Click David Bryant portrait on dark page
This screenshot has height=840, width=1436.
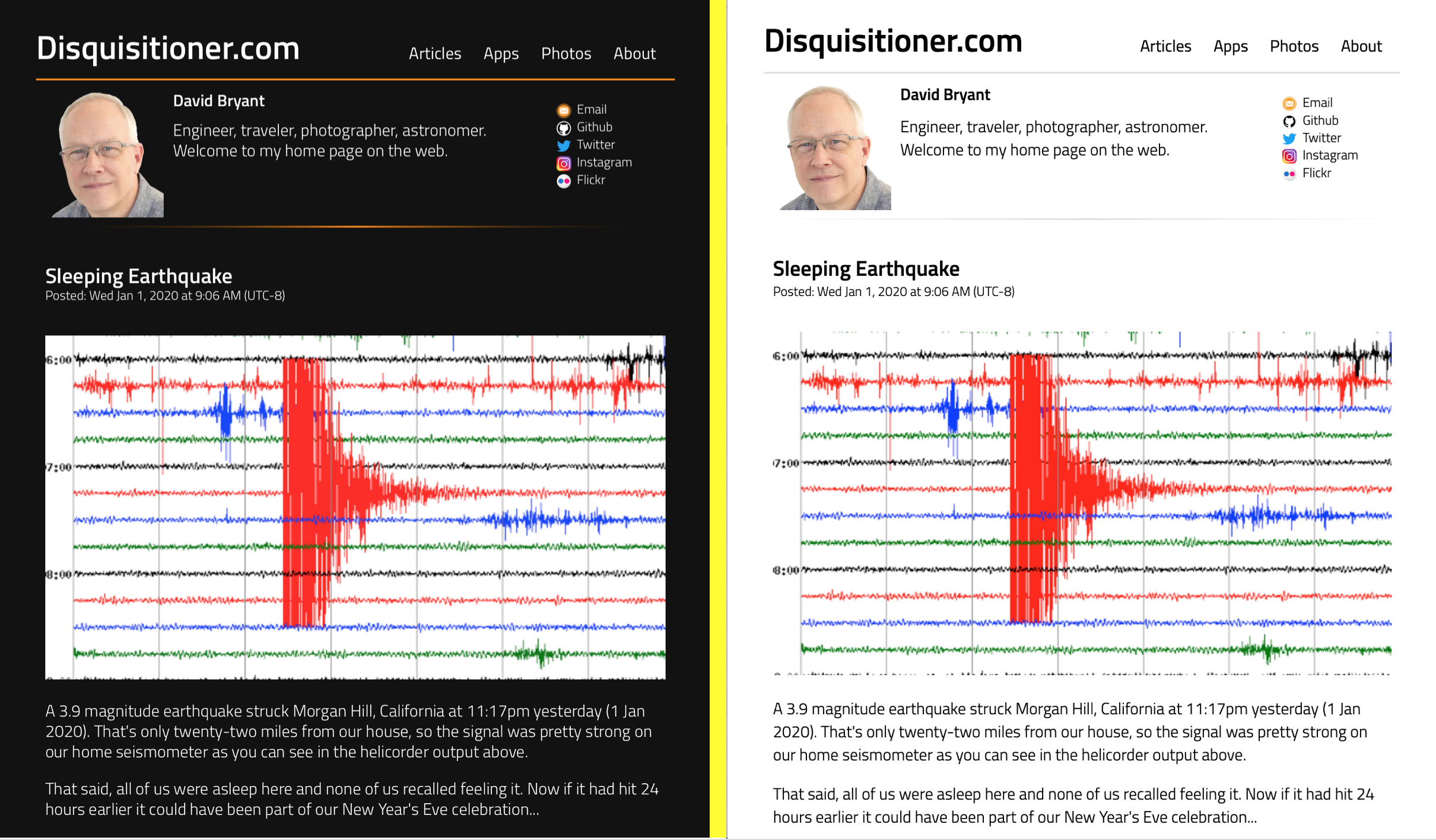107,154
